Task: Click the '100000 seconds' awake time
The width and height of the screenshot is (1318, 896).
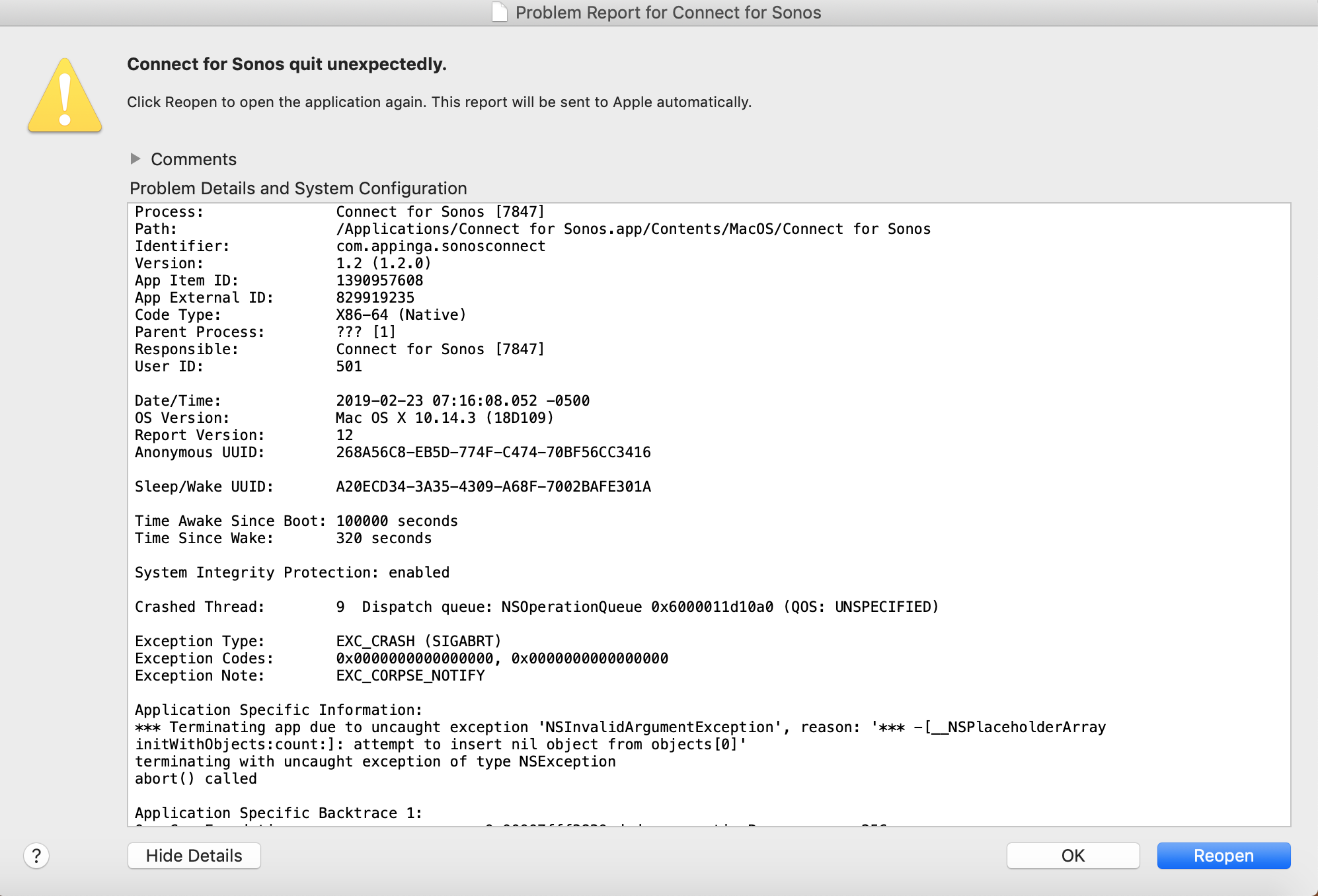Action: point(397,521)
